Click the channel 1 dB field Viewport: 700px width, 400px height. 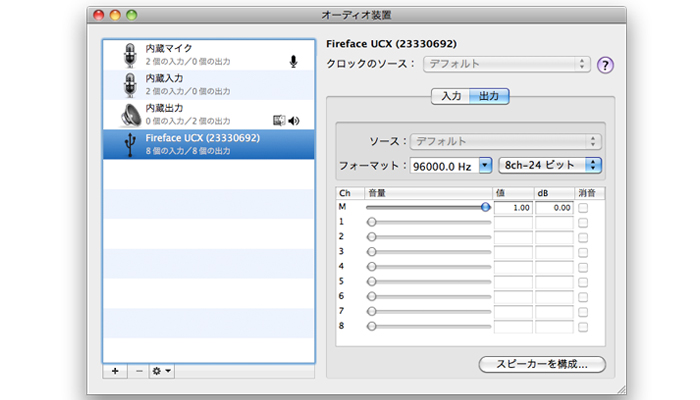click(554, 222)
